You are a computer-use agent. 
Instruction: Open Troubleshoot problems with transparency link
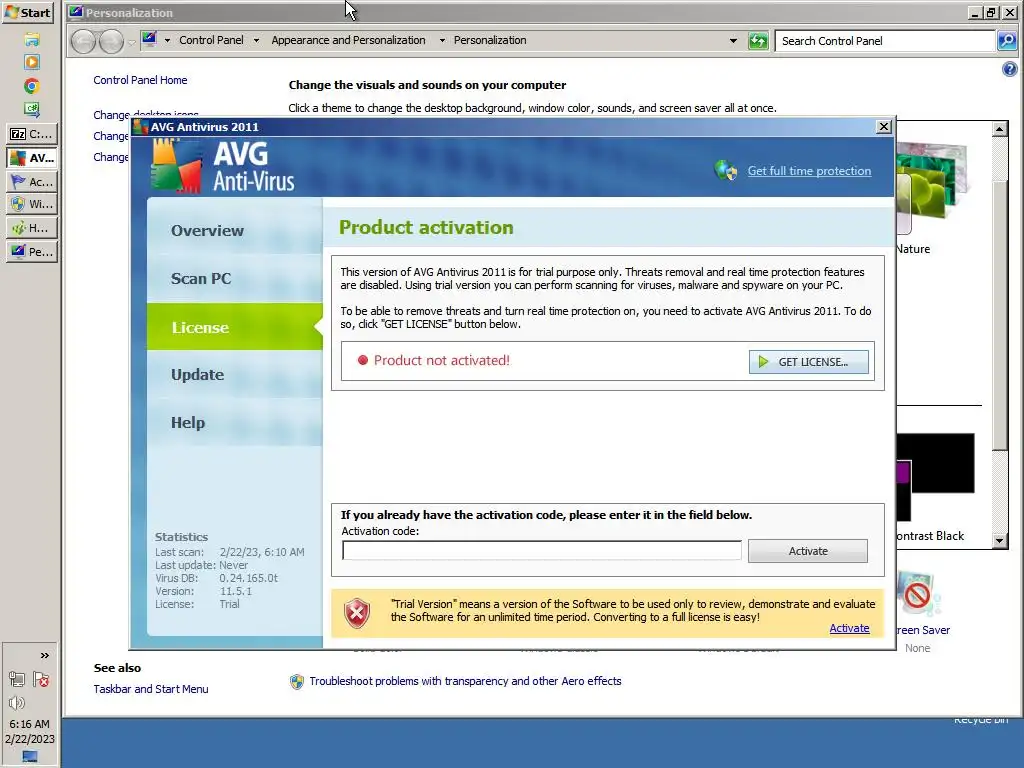click(x=465, y=681)
